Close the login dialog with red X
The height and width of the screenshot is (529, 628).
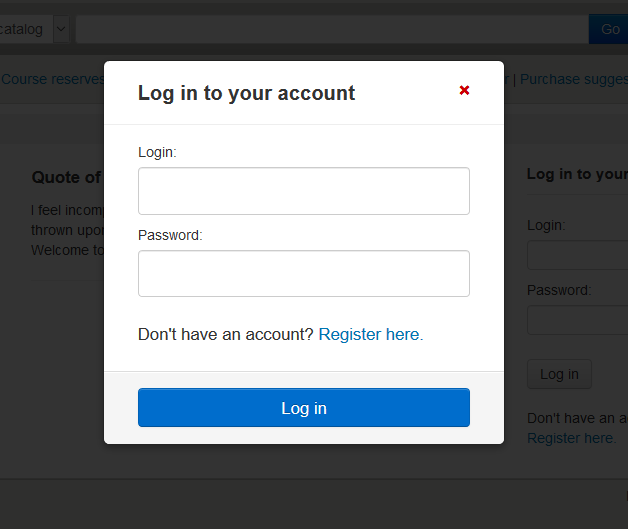click(x=464, y=90)
